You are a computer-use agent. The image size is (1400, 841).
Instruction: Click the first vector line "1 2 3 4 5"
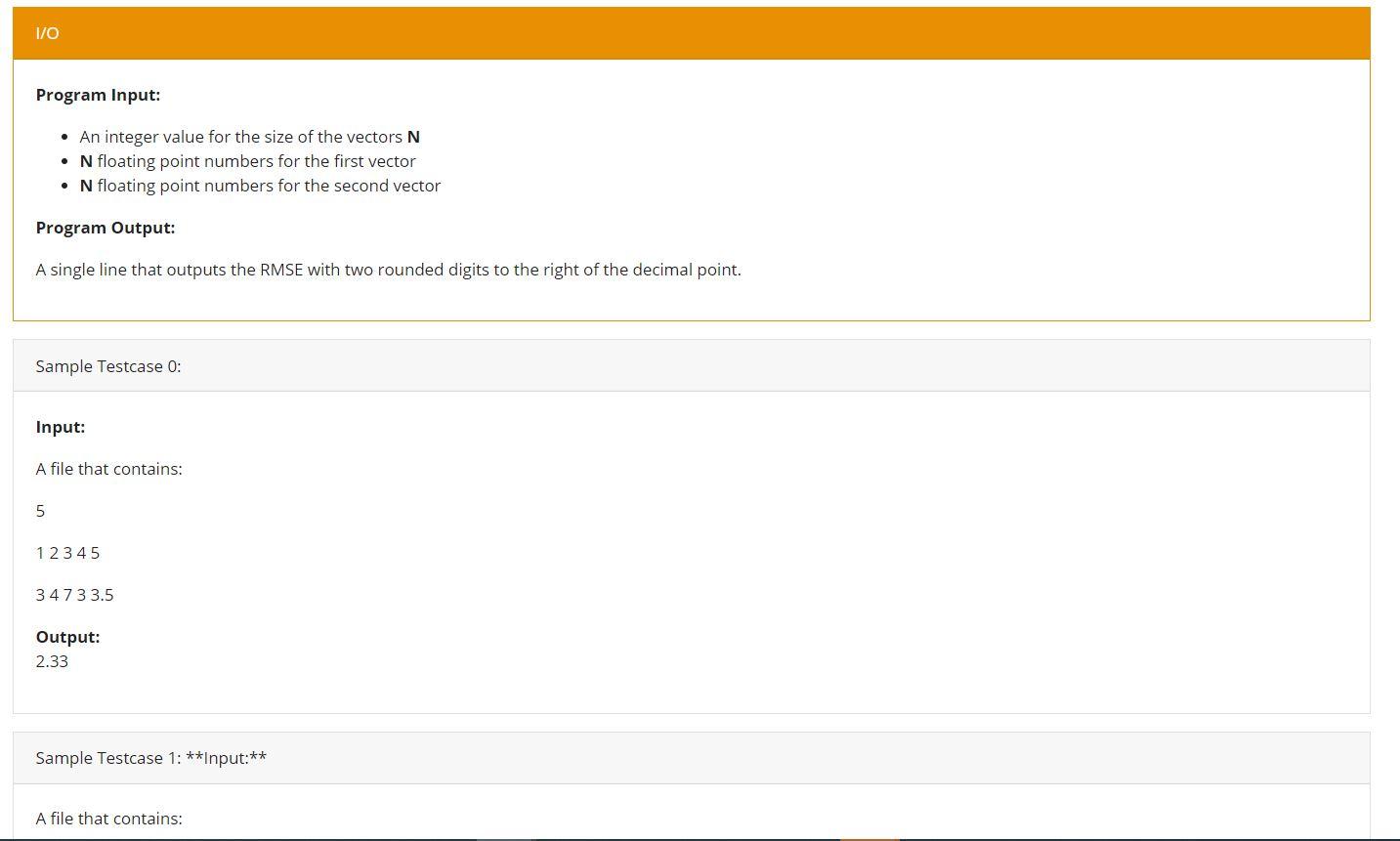[67, 553]
